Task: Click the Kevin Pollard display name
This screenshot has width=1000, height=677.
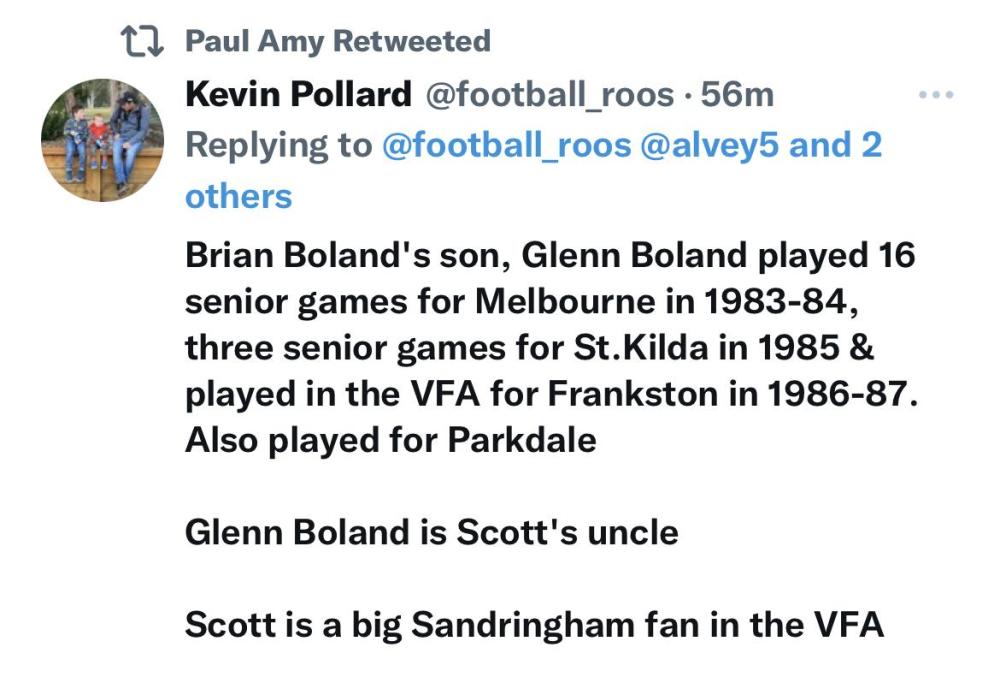Action: pos(299,95)
